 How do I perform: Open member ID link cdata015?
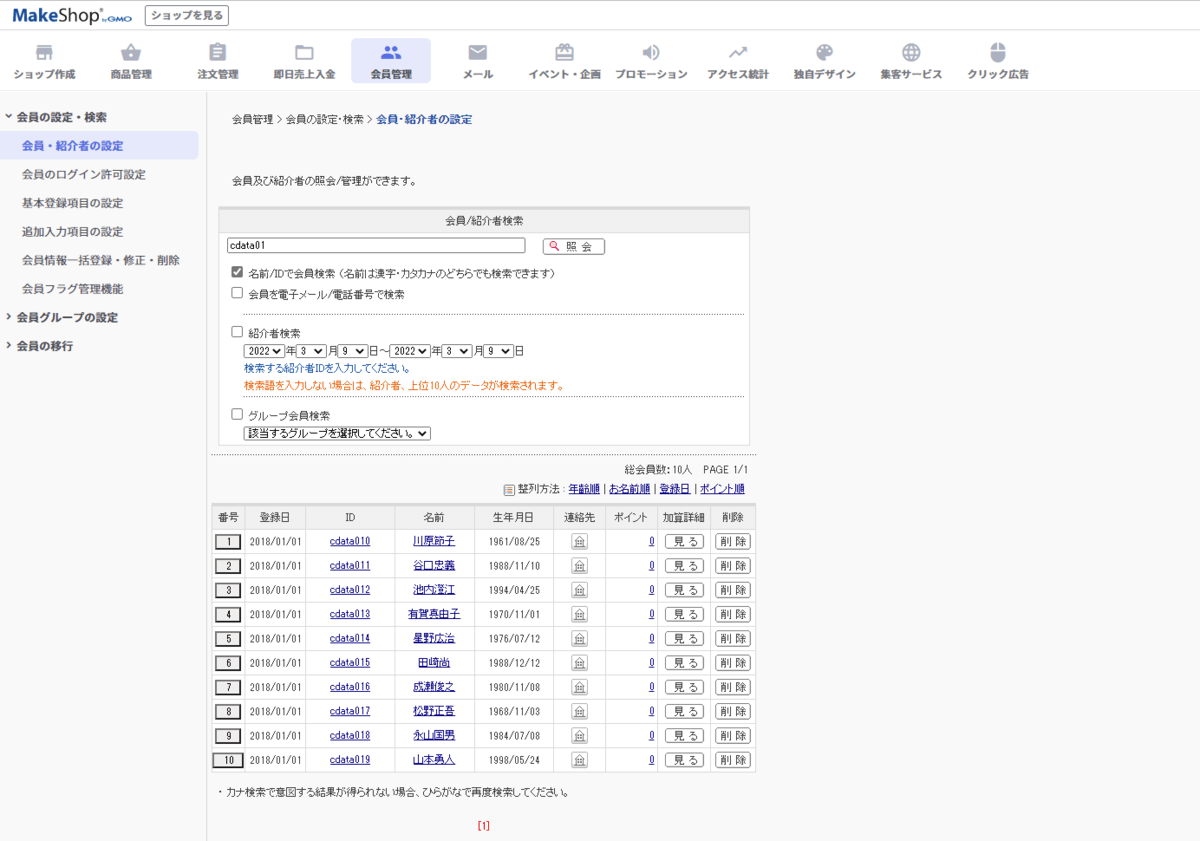pos(349,662)
